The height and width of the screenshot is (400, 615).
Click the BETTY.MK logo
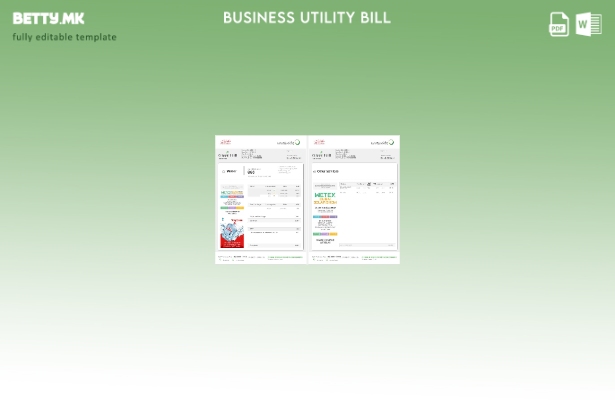[49, 18]
